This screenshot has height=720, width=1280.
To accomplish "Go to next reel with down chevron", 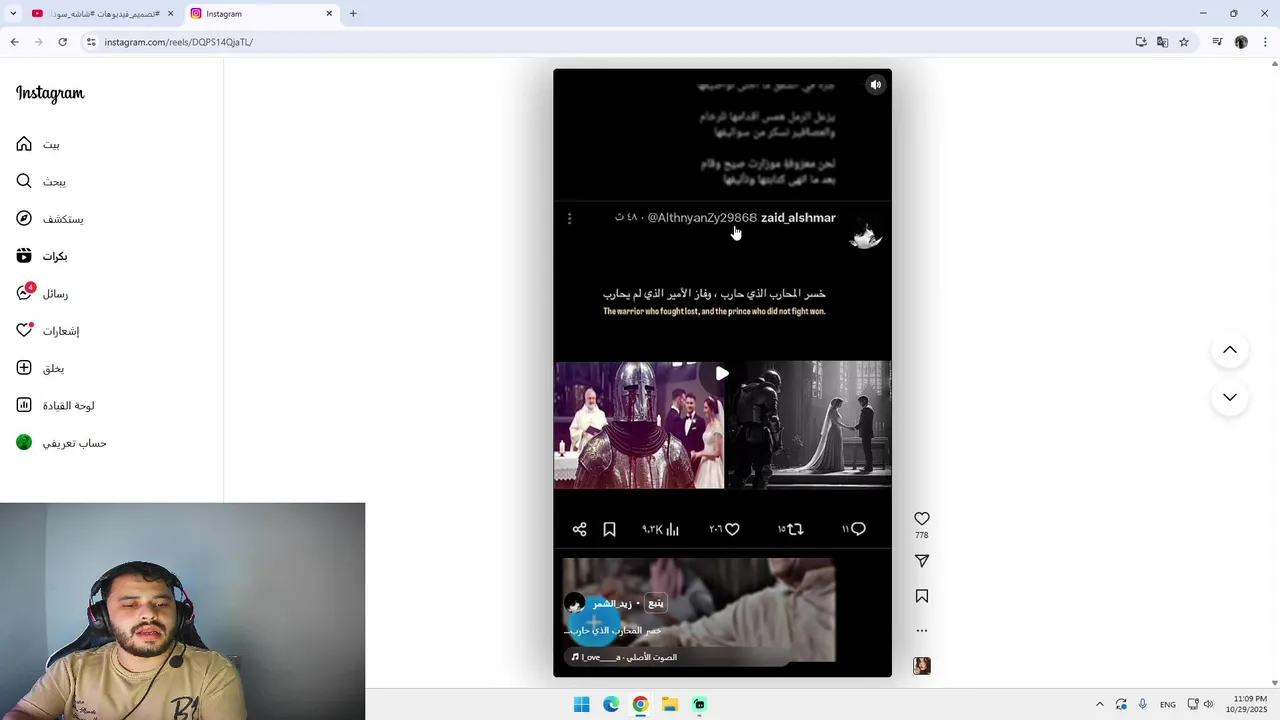I will [x=1230, y=397].
